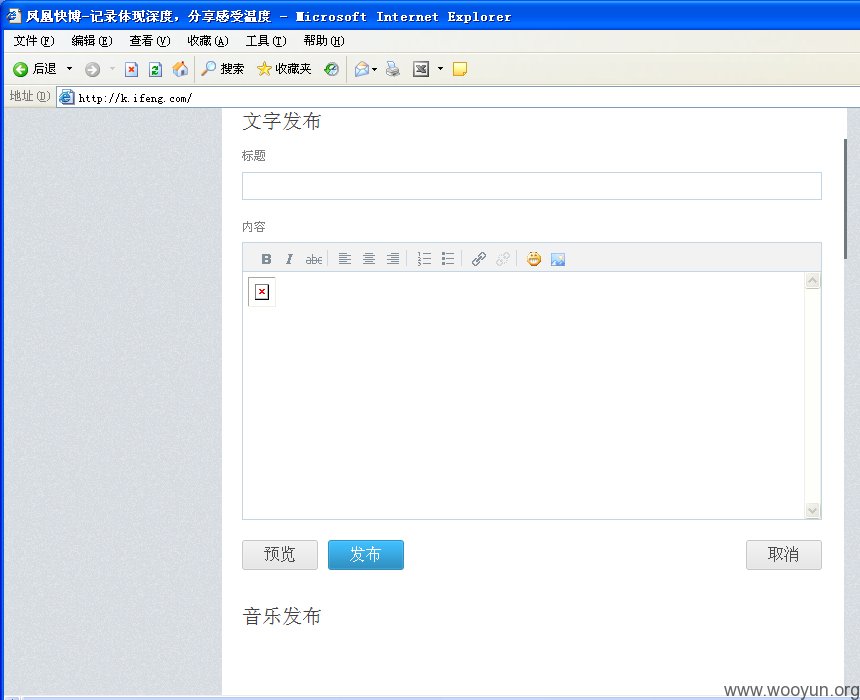Insert hyperlink with chain icon
Screen dimensions: 860x700
tap(479, 259)
